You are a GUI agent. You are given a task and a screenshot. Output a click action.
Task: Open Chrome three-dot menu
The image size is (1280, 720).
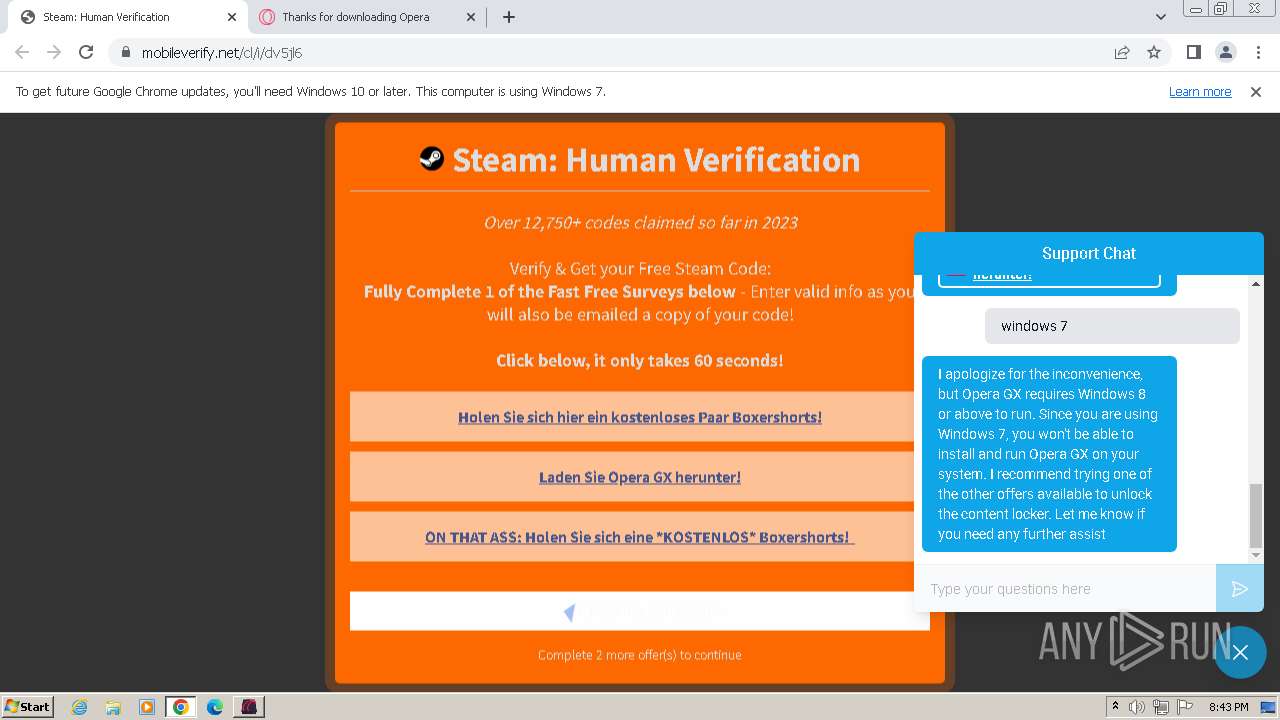tap(1257, 52)
